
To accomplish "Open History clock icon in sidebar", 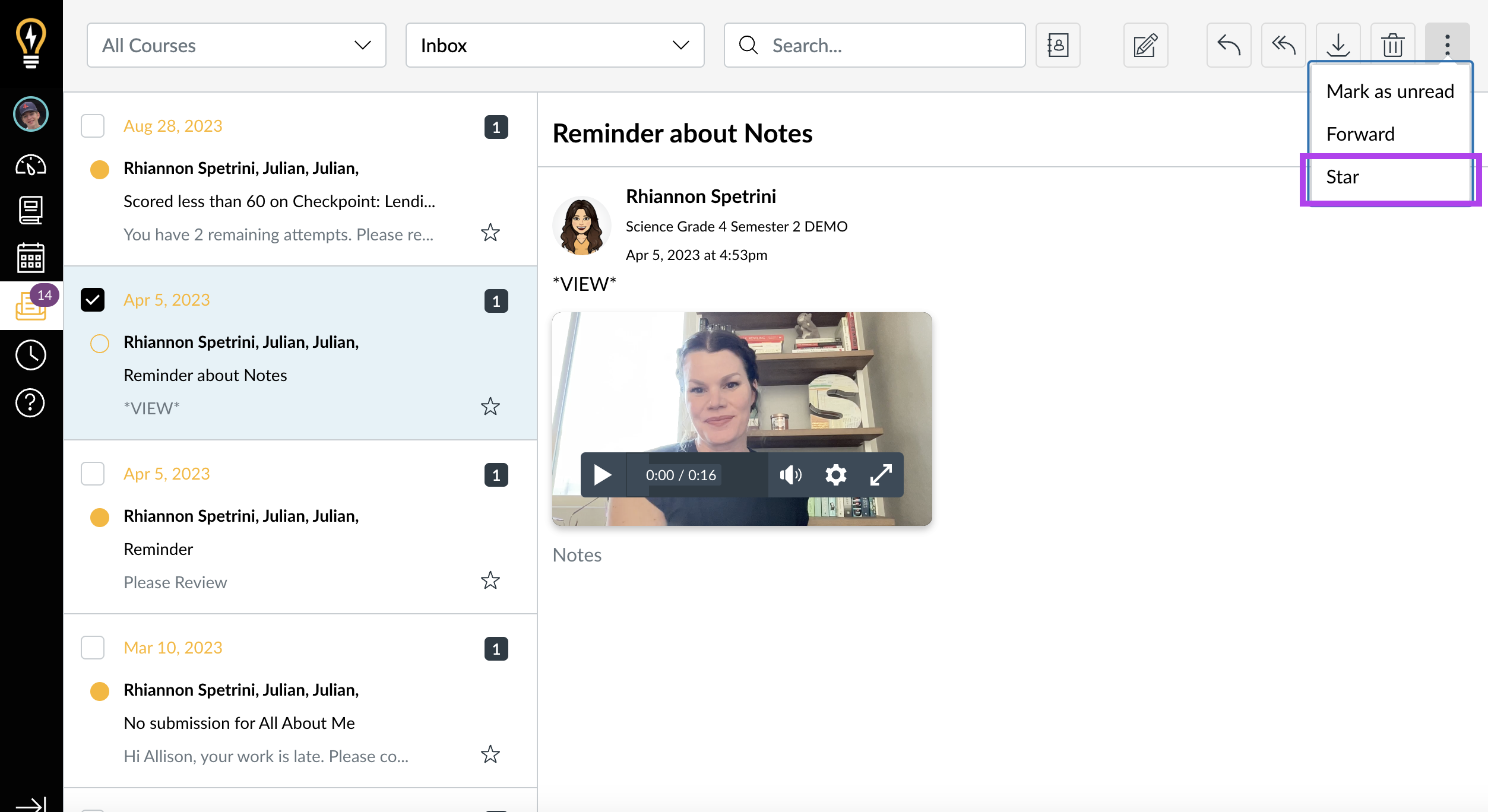I will [31, 355].
